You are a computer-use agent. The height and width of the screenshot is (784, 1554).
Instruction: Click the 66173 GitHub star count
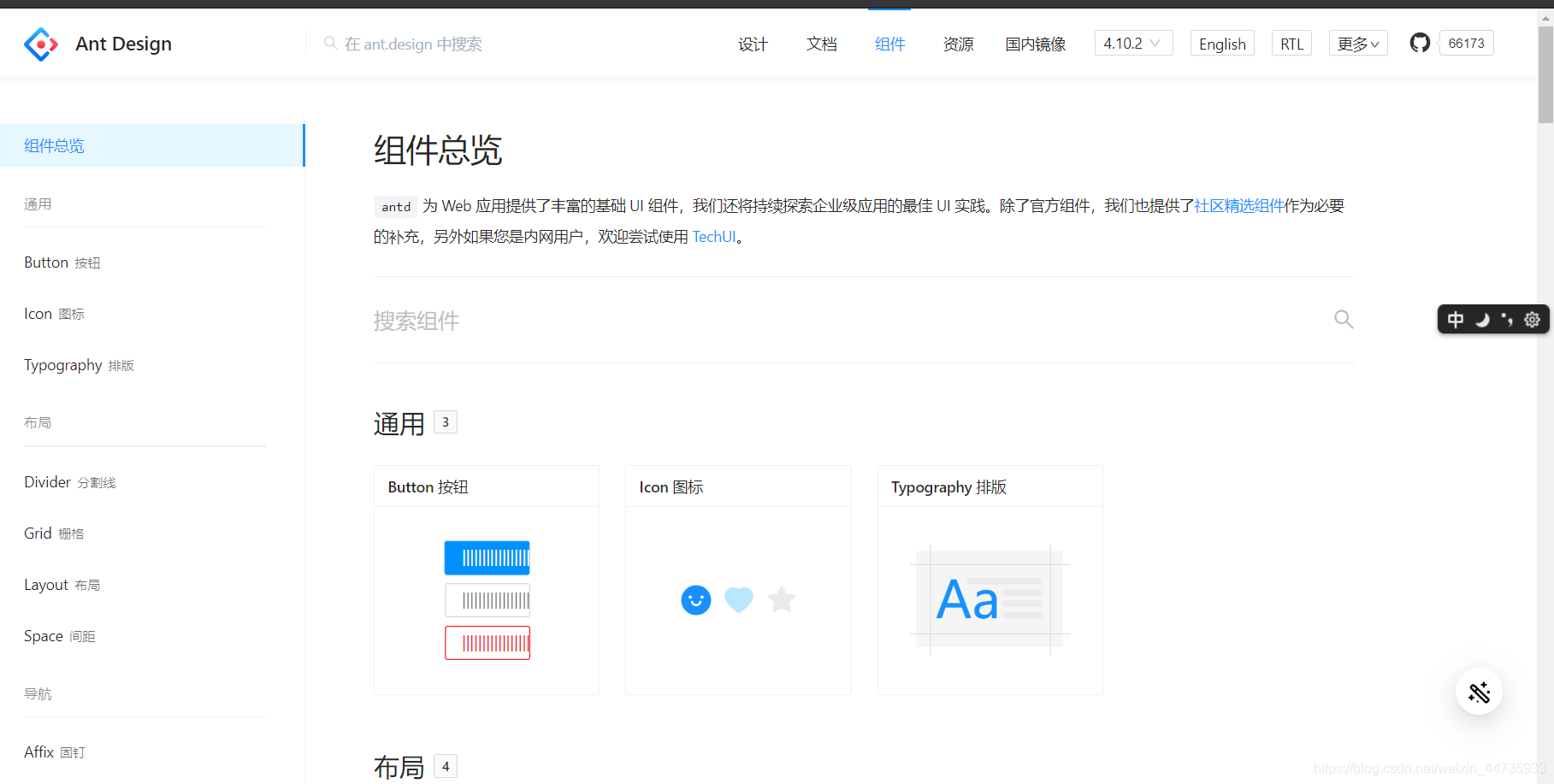[1467, 43]
